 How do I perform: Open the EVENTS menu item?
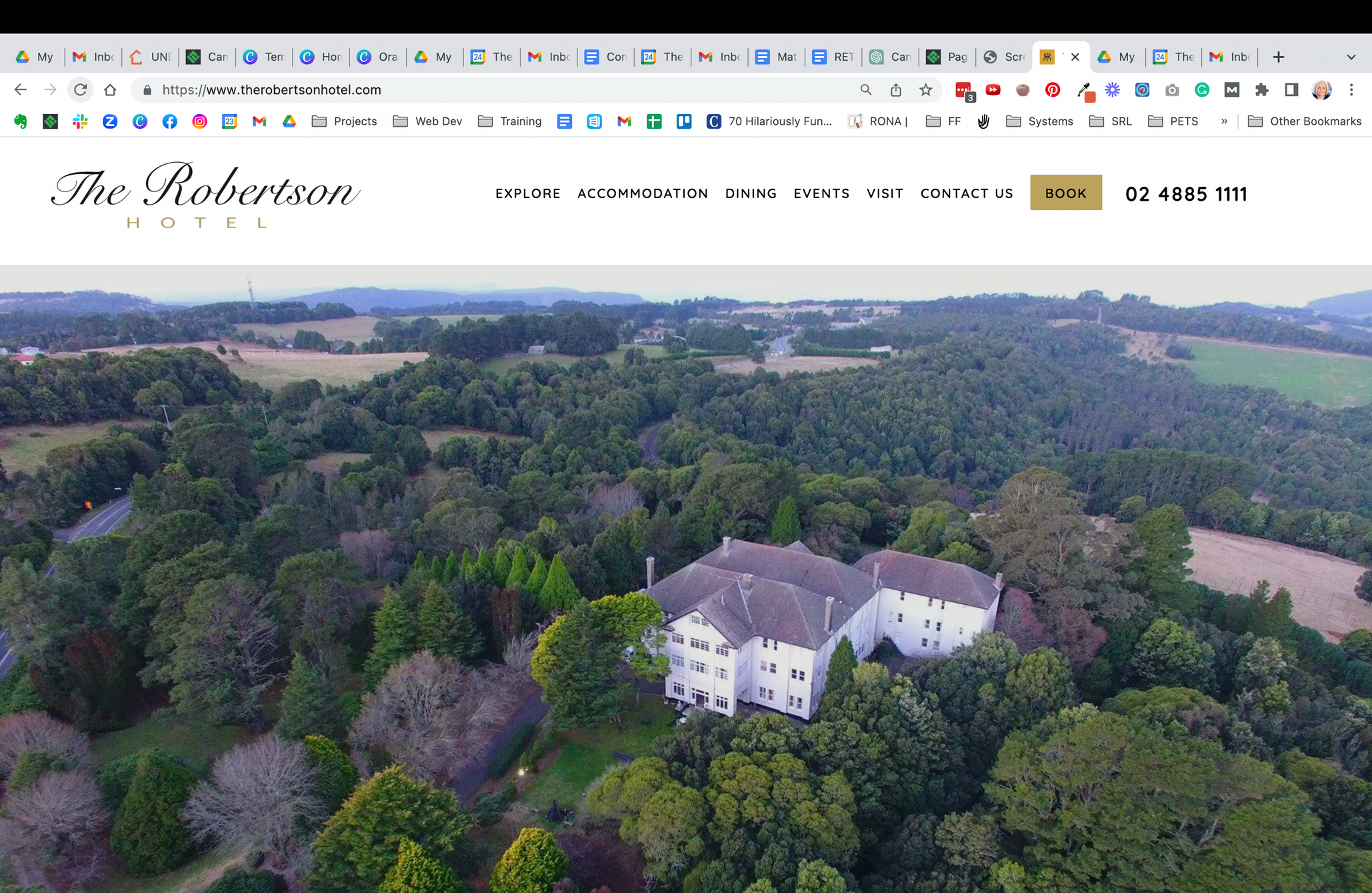pyautogui.click(x=821, y=193)
